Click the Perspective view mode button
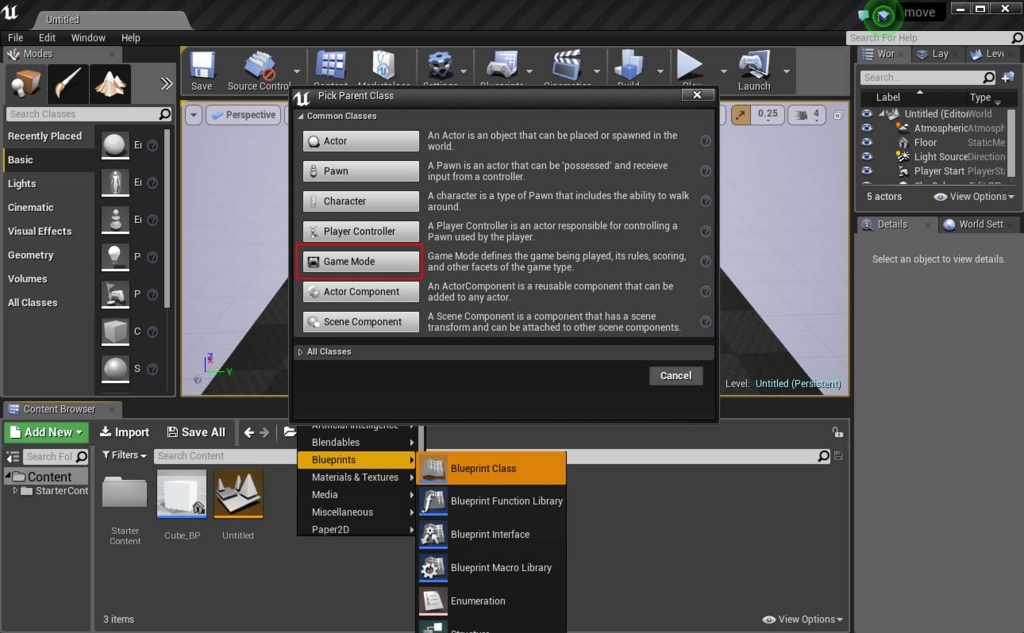 (243, 115)
